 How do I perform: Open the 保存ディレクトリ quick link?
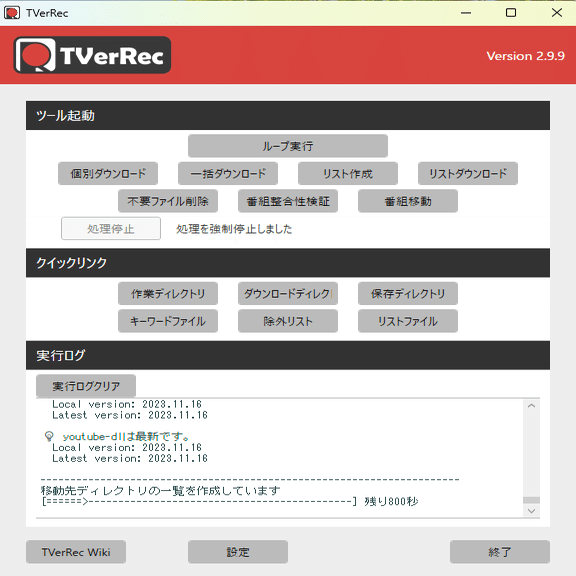pos(408,294)
